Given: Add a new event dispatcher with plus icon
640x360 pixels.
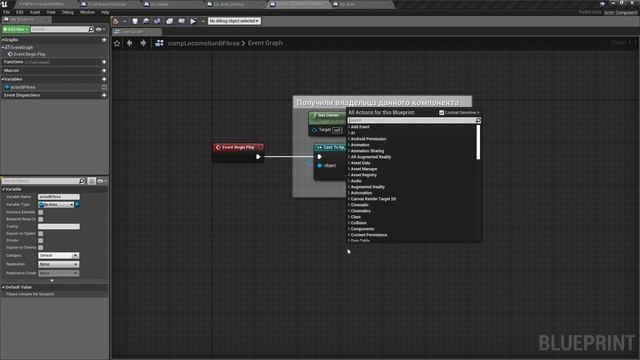Looking at the screenshot, I should pos(104,95).
